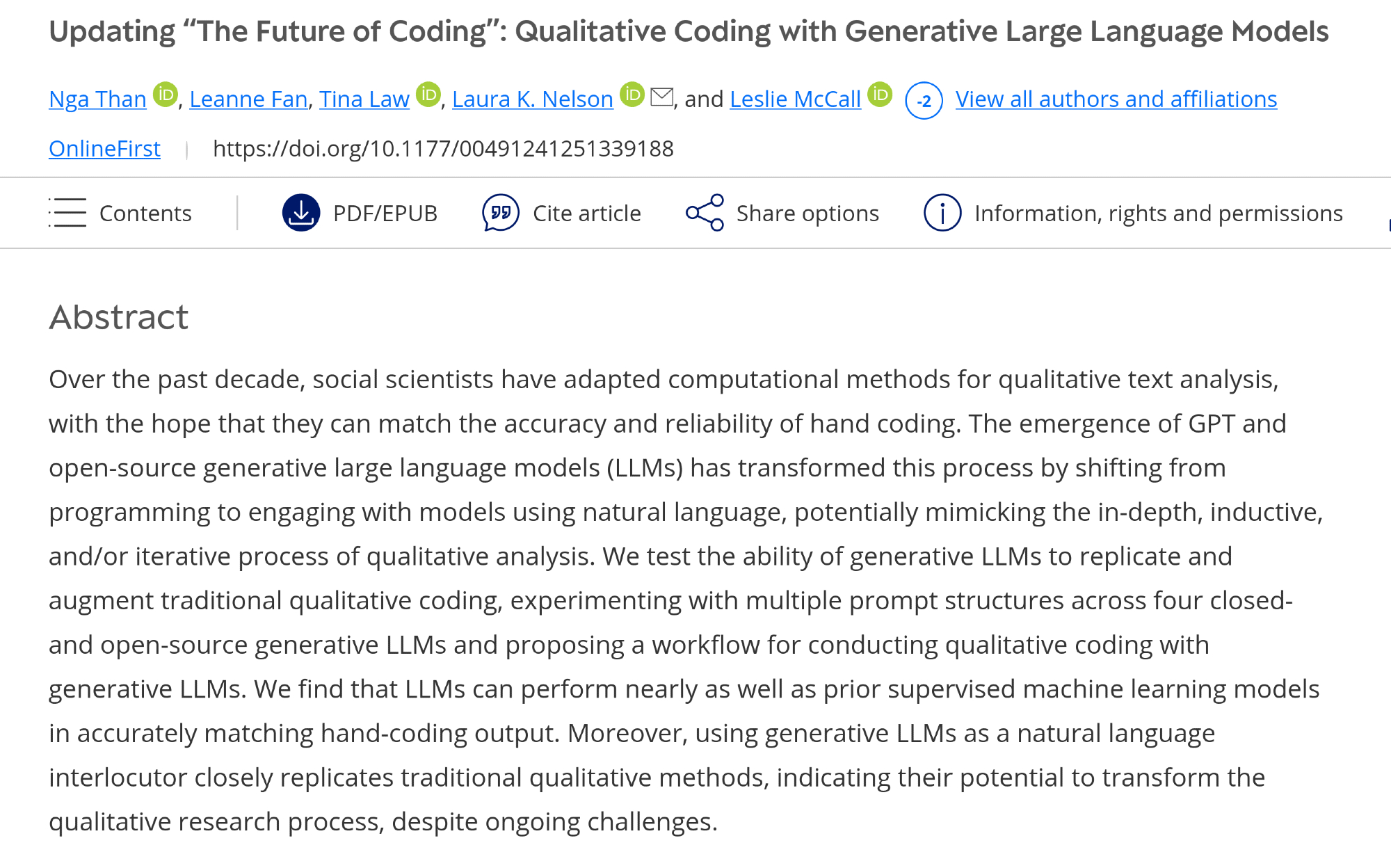This screenshot has height=868, width=1391.
Task: Expand View all authors and affiliations
Action: [x=1116, y=99]
